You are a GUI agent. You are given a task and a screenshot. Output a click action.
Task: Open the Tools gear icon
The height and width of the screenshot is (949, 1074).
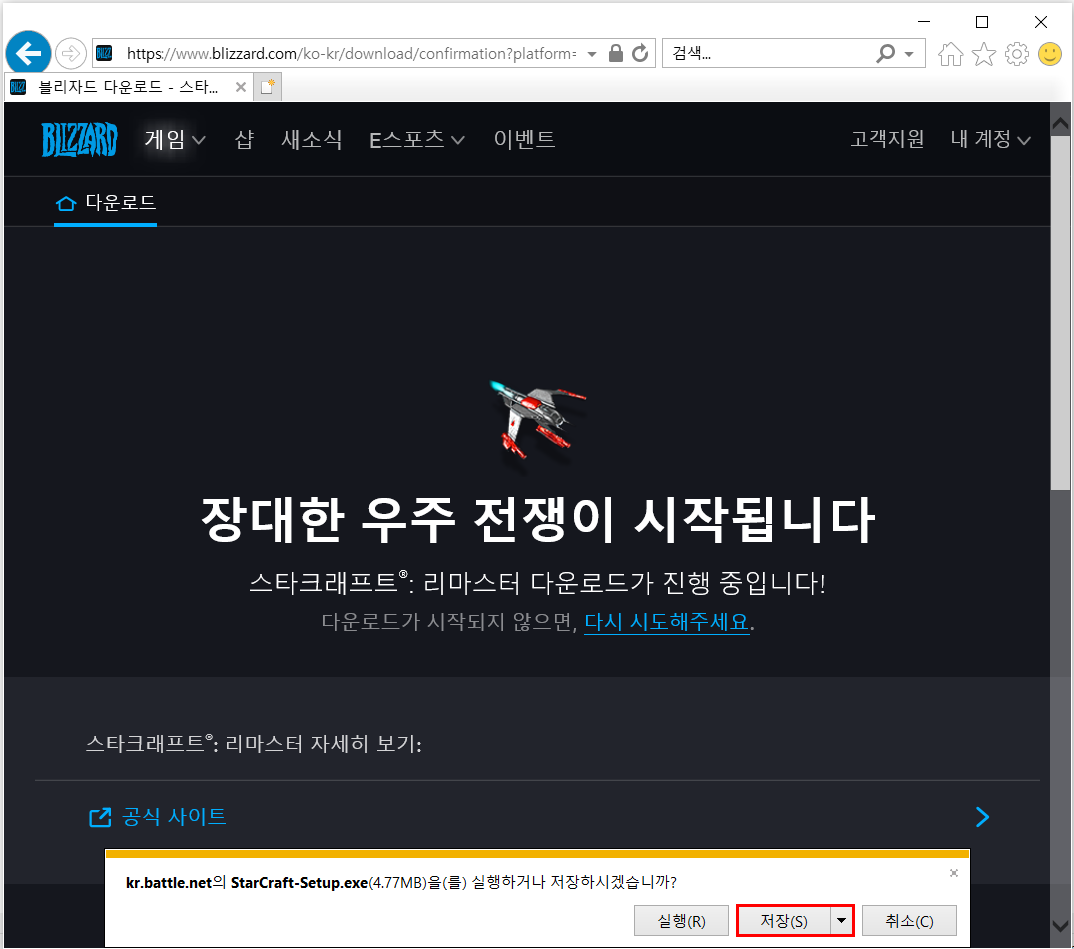point(1016,53)
